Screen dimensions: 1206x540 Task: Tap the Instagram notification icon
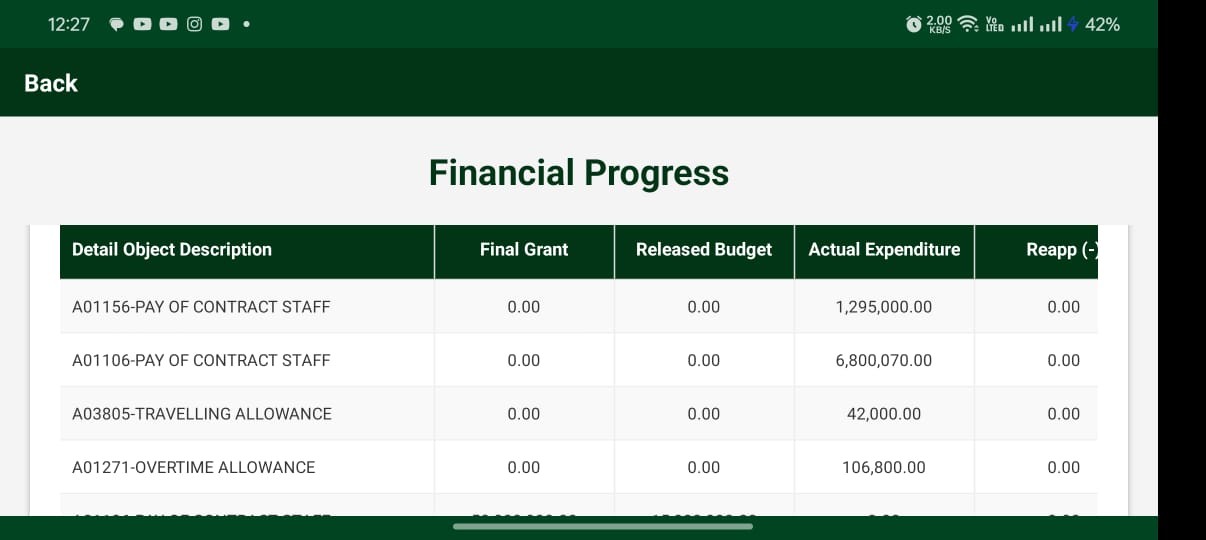[x=194, y=24]
